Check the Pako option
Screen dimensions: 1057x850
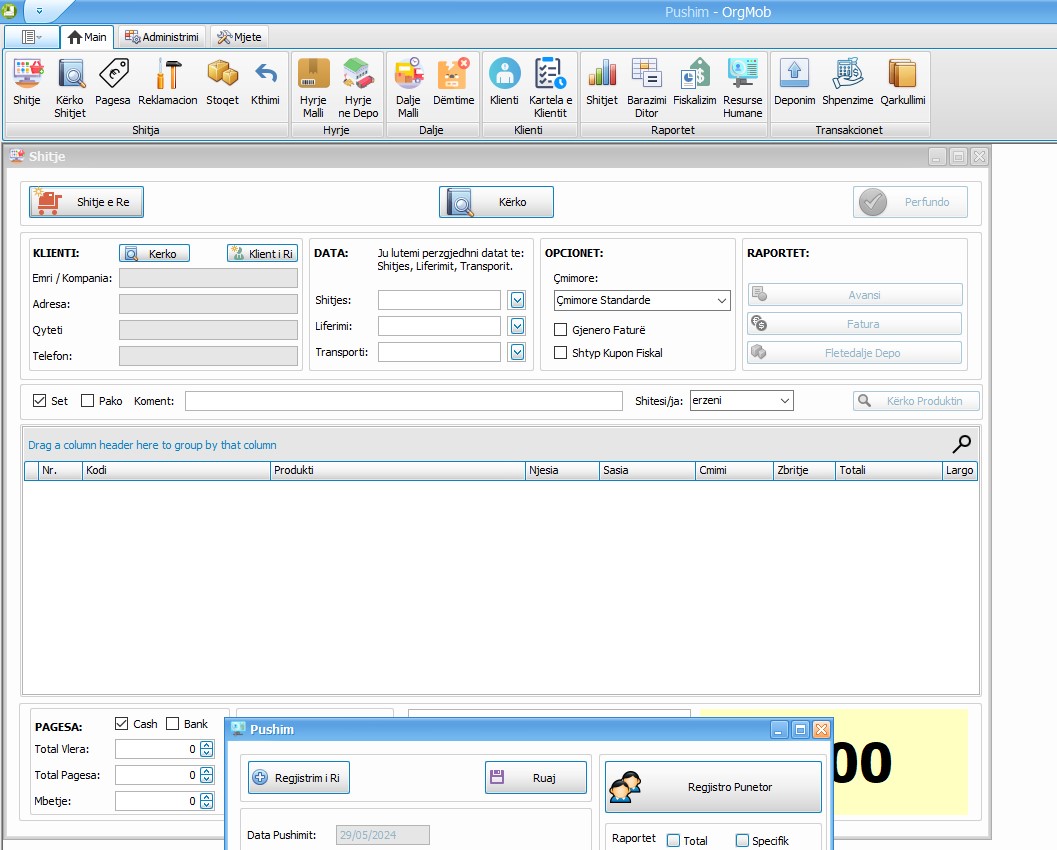click(88, 401)
